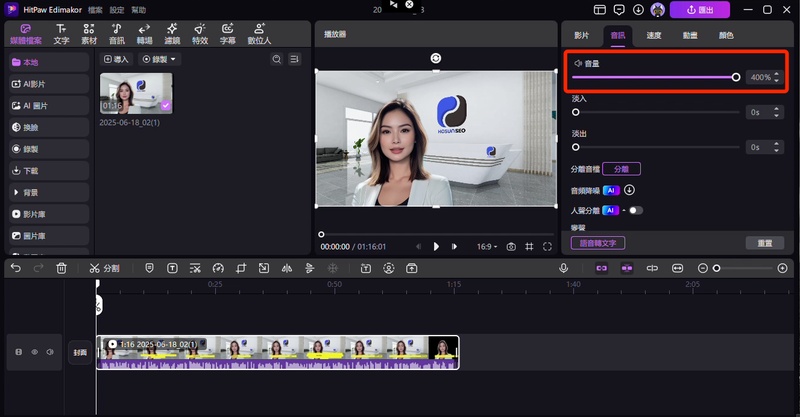Toggle the grid overlay in the player
800x417 pixels.
coord(529,247)
